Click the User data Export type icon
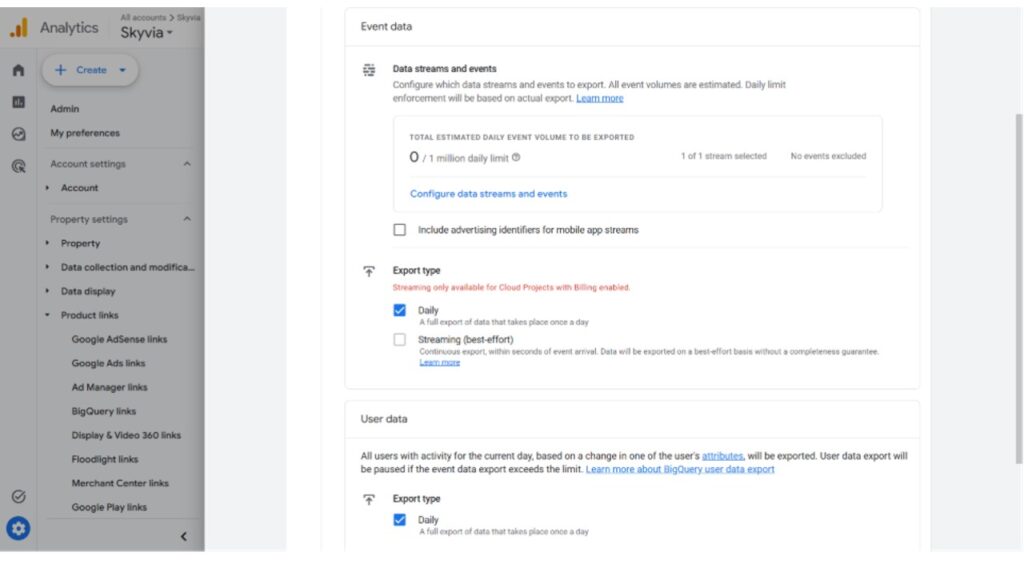 coord(369,500)
